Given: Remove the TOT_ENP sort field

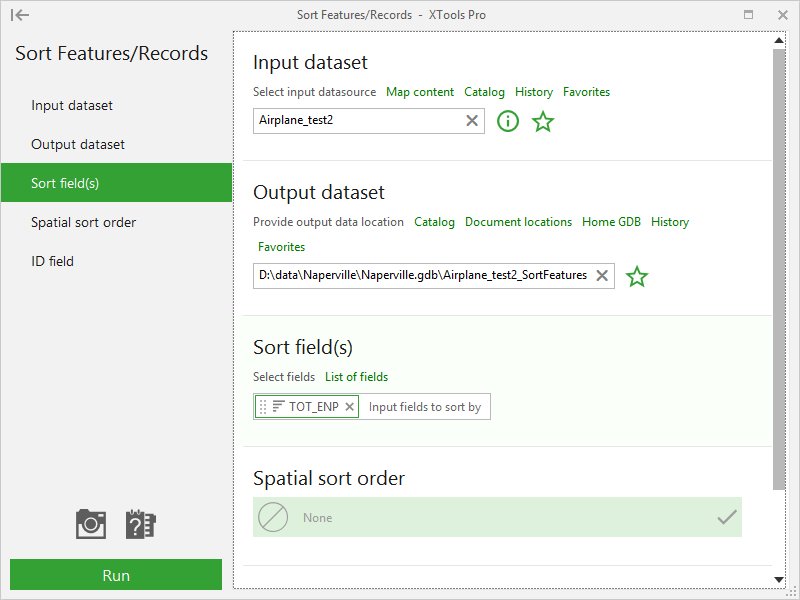Looking at the screenshot, I should click(349, 407).
